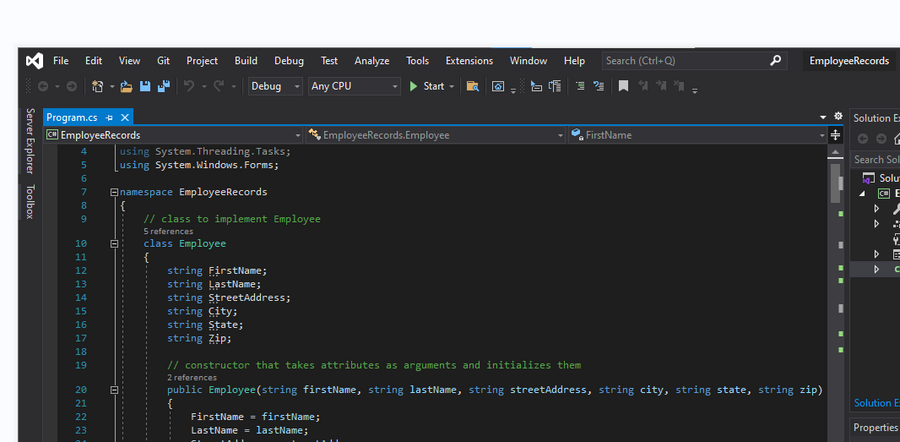Open the Debug menu
The image size is (900, 442).
pyautogui.click(x=289, y=61)
